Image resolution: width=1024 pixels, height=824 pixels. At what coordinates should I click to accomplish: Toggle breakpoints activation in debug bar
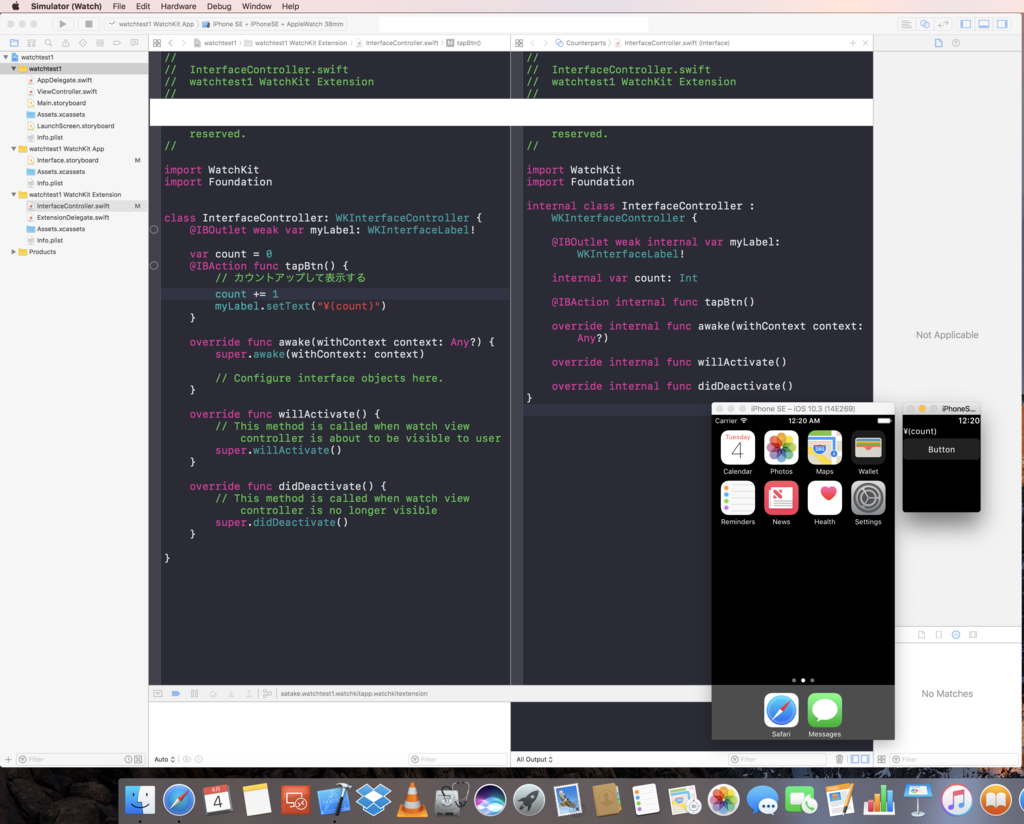pos(176,694)
